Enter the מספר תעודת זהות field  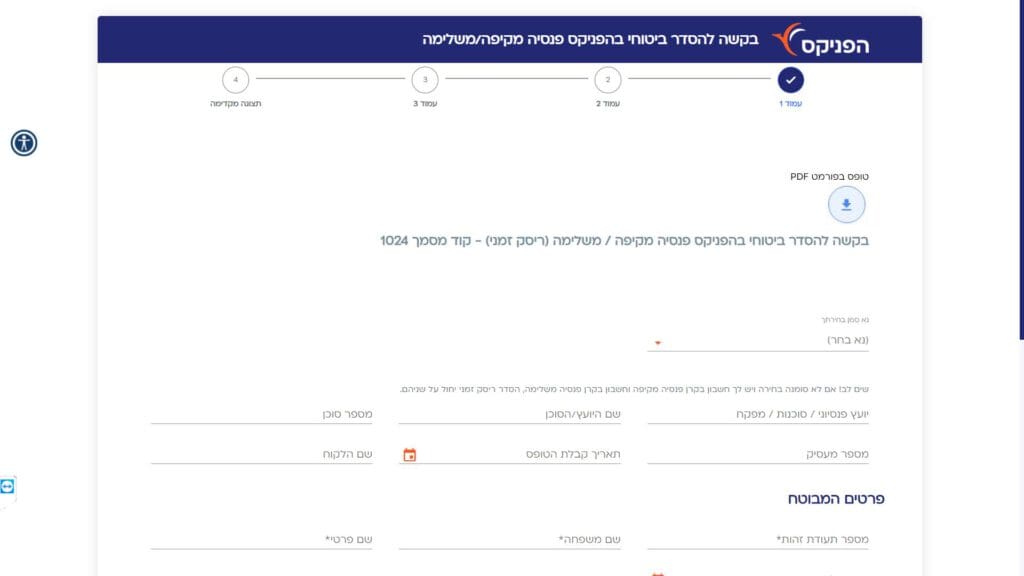(758, 540)
